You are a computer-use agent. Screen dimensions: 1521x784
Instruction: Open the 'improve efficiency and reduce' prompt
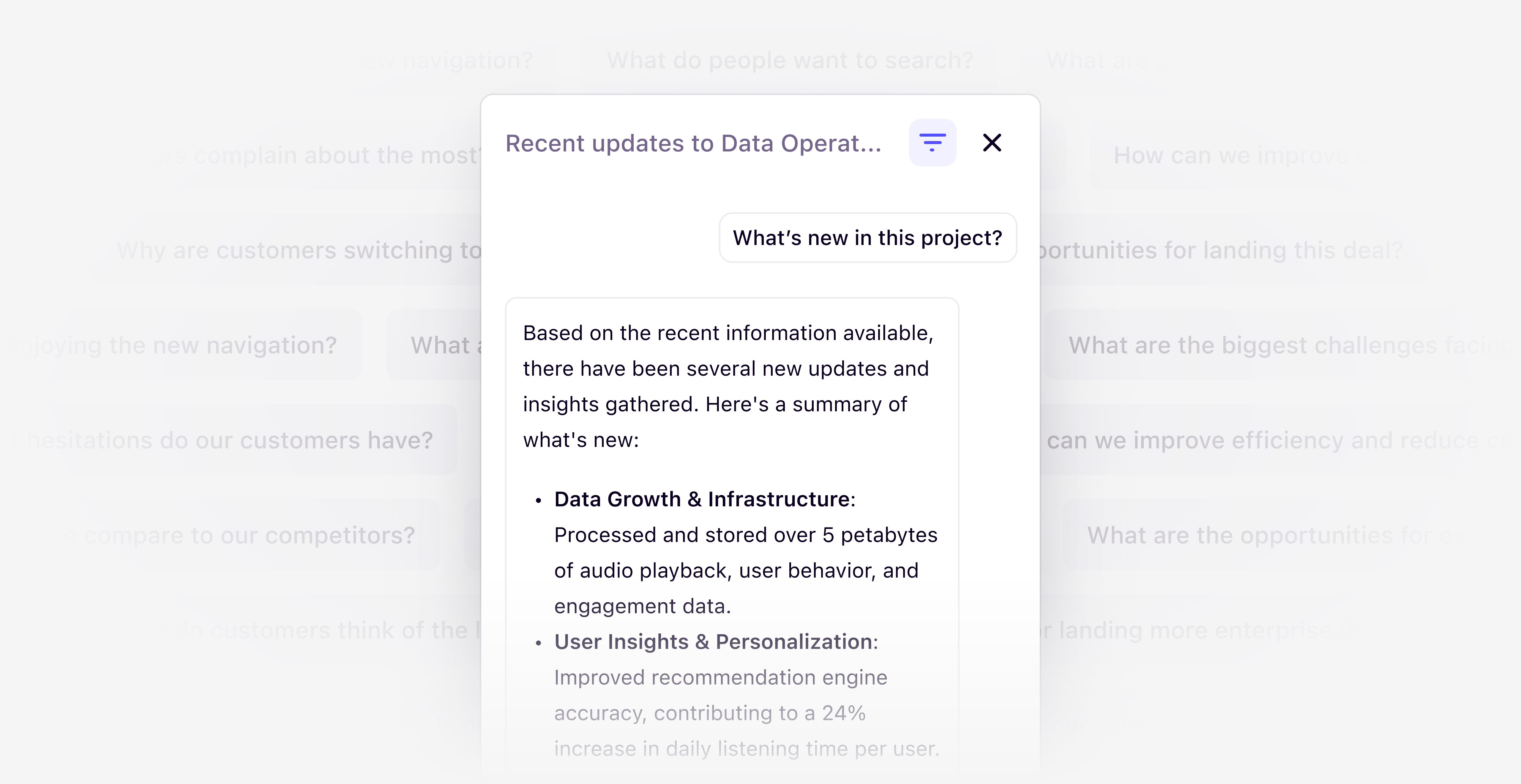click(x=1269, y=440)
